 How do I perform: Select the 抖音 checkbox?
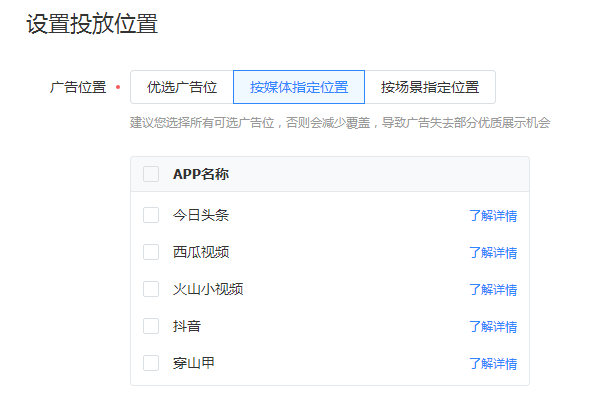pyautogui.click(x=151, y=326)
